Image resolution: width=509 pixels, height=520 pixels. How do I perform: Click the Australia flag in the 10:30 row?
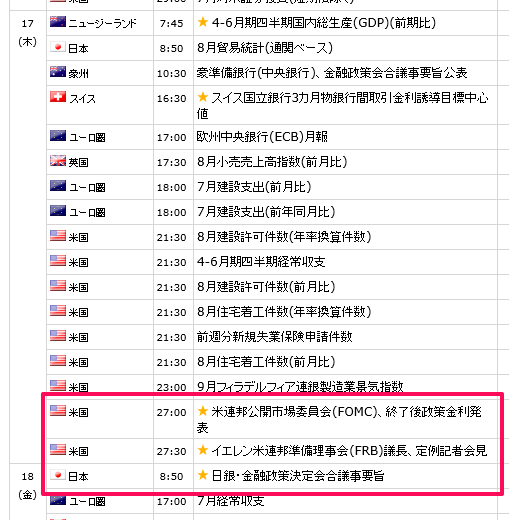[58, 72]
